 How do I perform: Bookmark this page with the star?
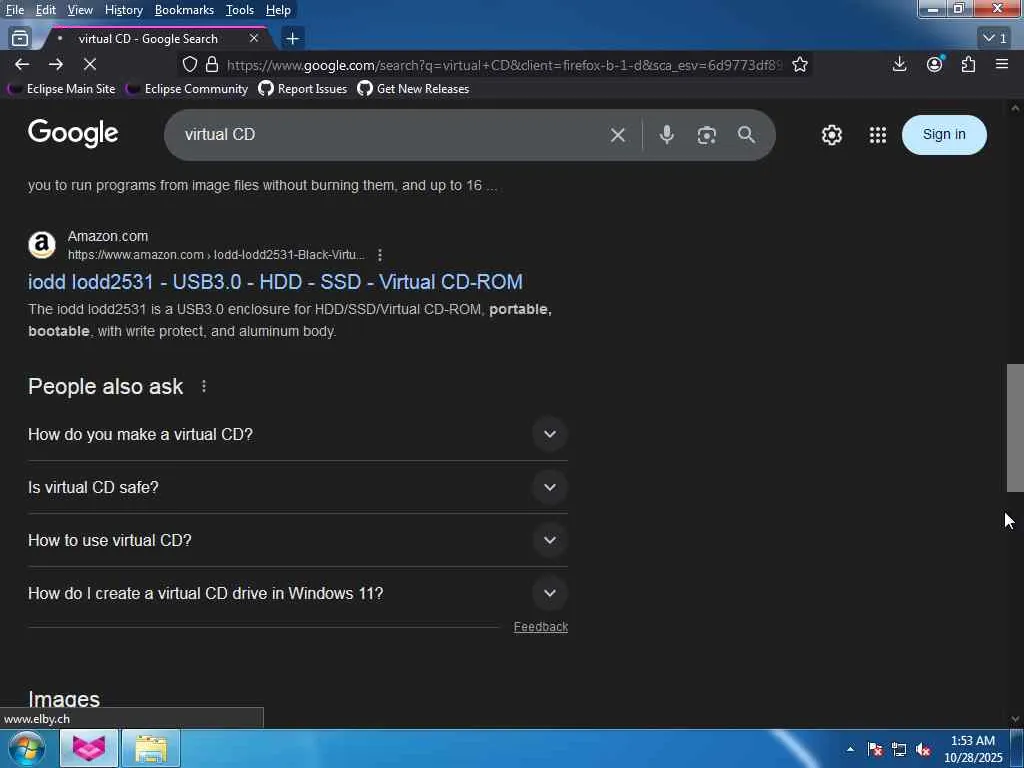(800, 64)
